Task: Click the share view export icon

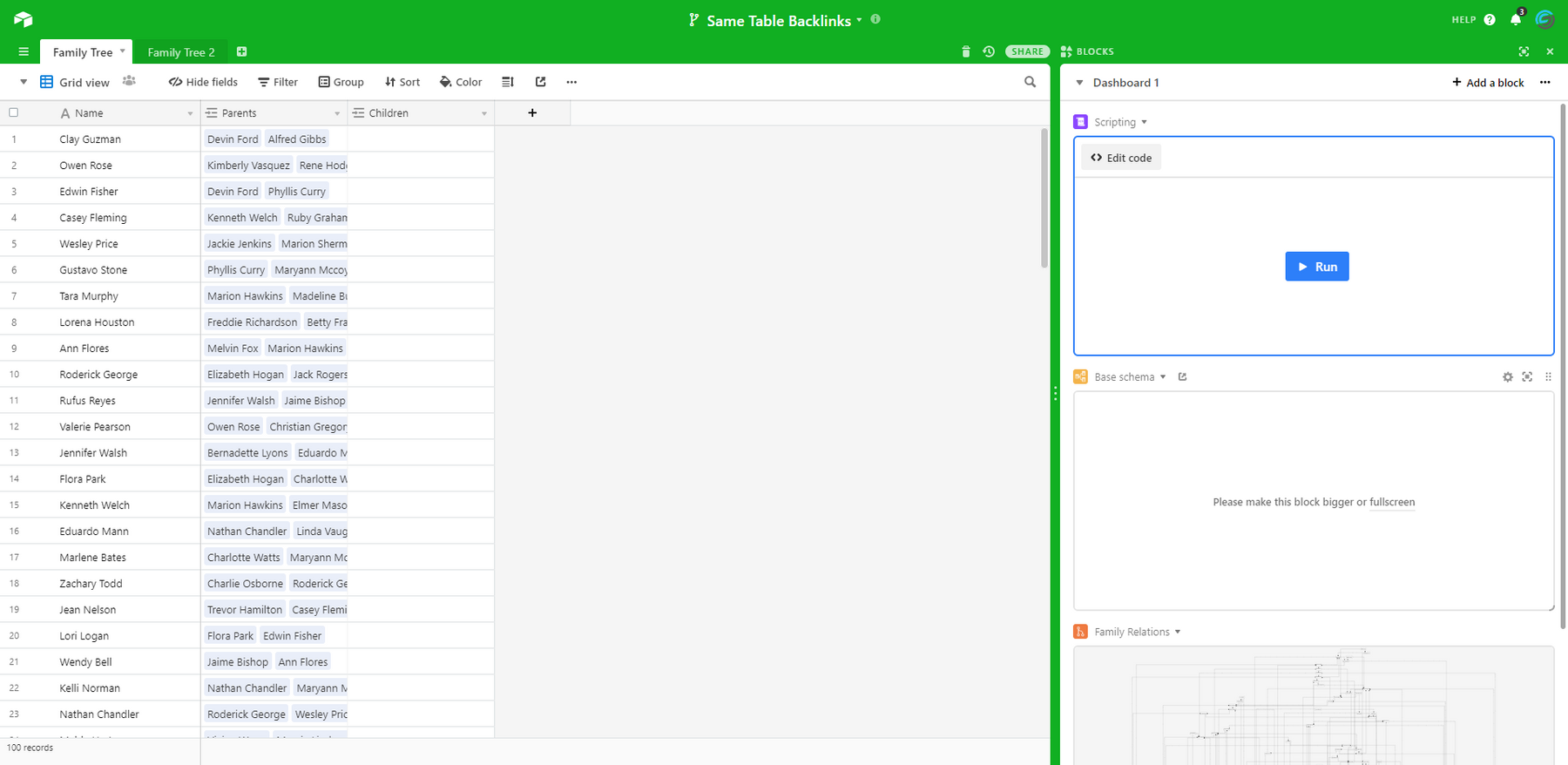Action: [540, 82]
